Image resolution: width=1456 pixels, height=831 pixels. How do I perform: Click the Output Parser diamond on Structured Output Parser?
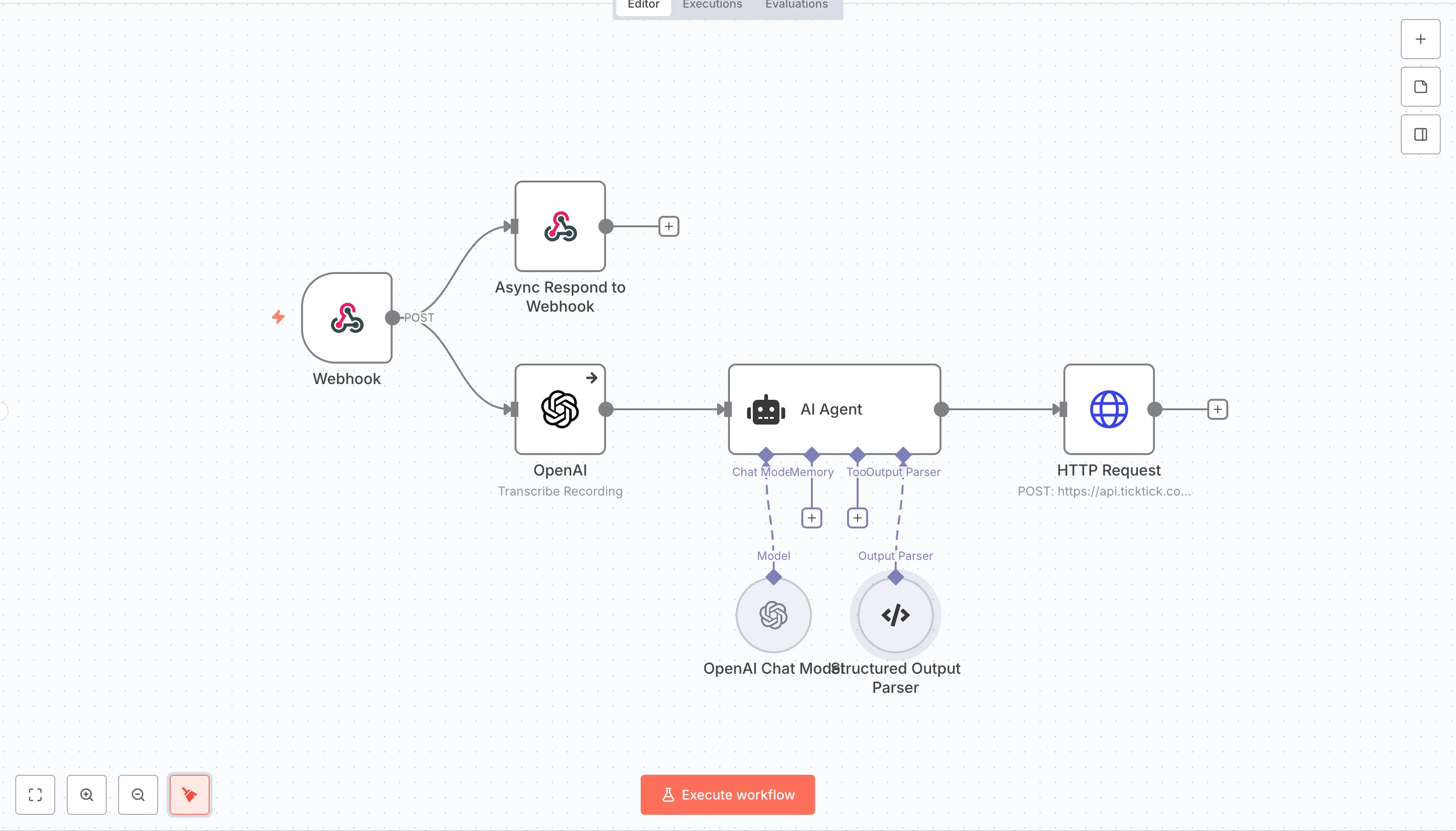coord(895,577)
